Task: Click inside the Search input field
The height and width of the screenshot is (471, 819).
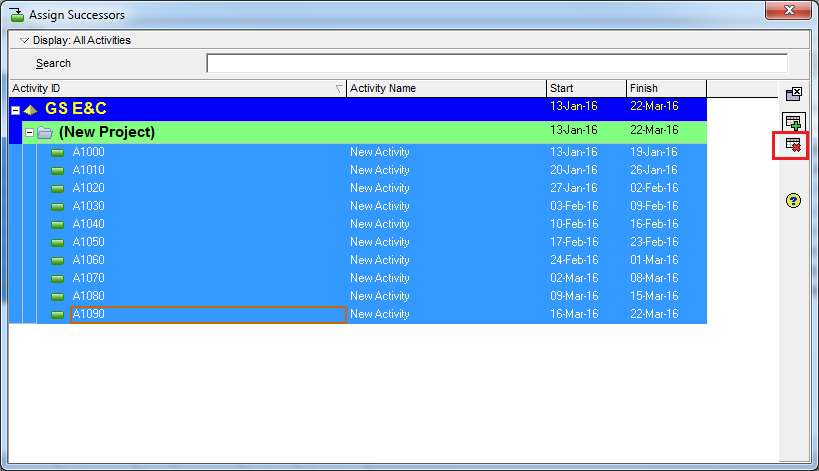Action: point(497,63)
